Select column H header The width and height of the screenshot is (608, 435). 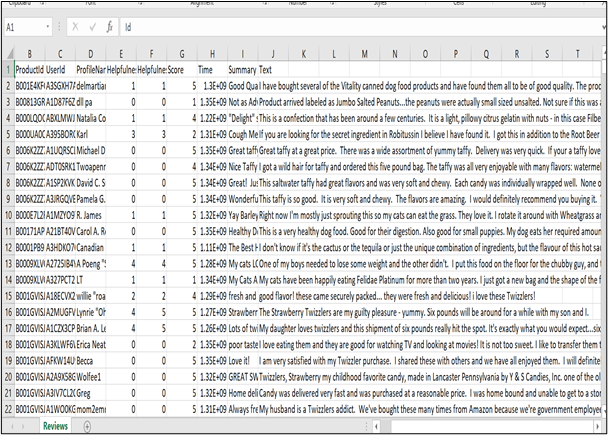click(212, 54)
